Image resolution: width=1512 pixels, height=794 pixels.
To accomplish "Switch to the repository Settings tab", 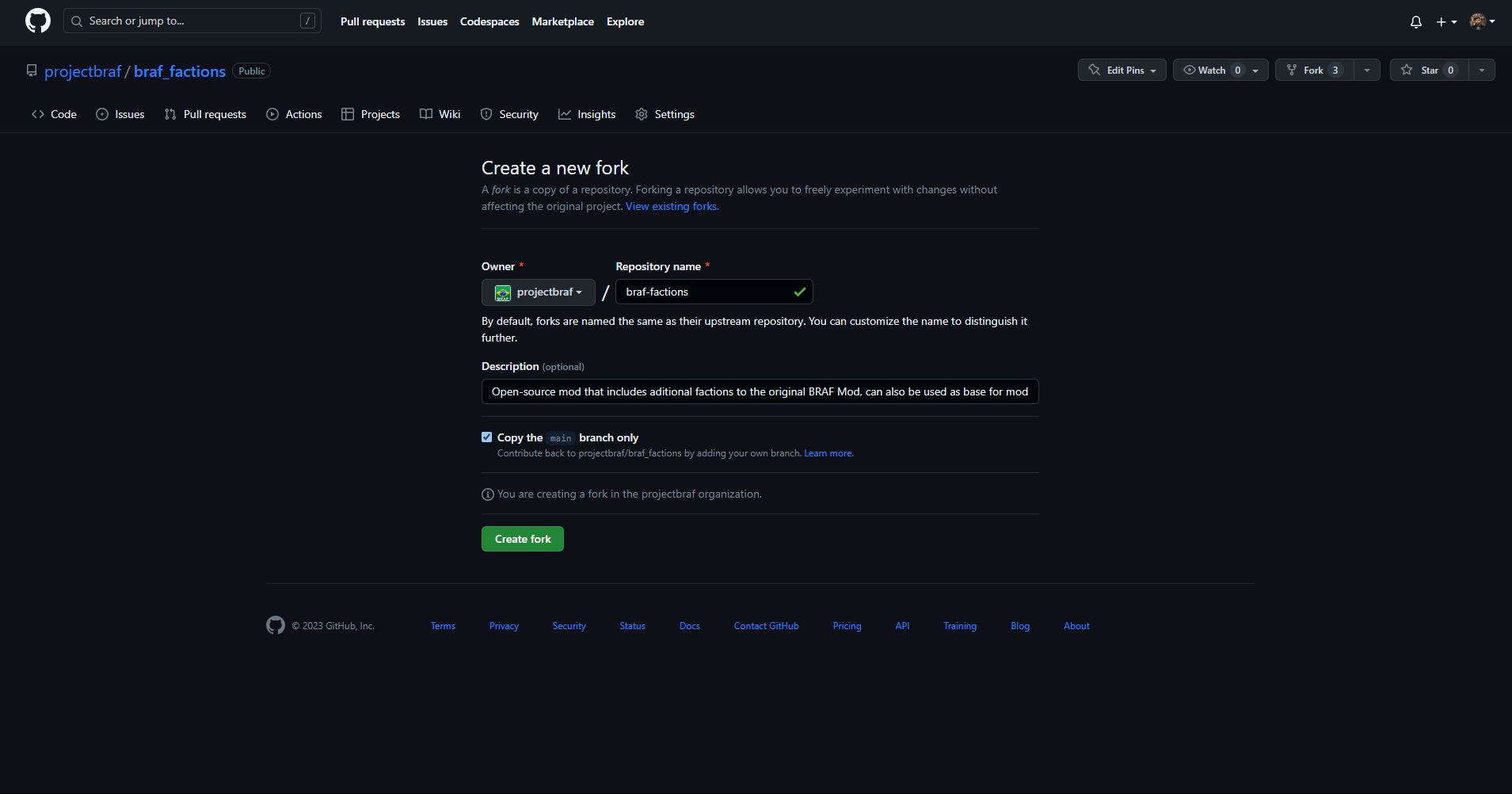I will coord(665,114).
